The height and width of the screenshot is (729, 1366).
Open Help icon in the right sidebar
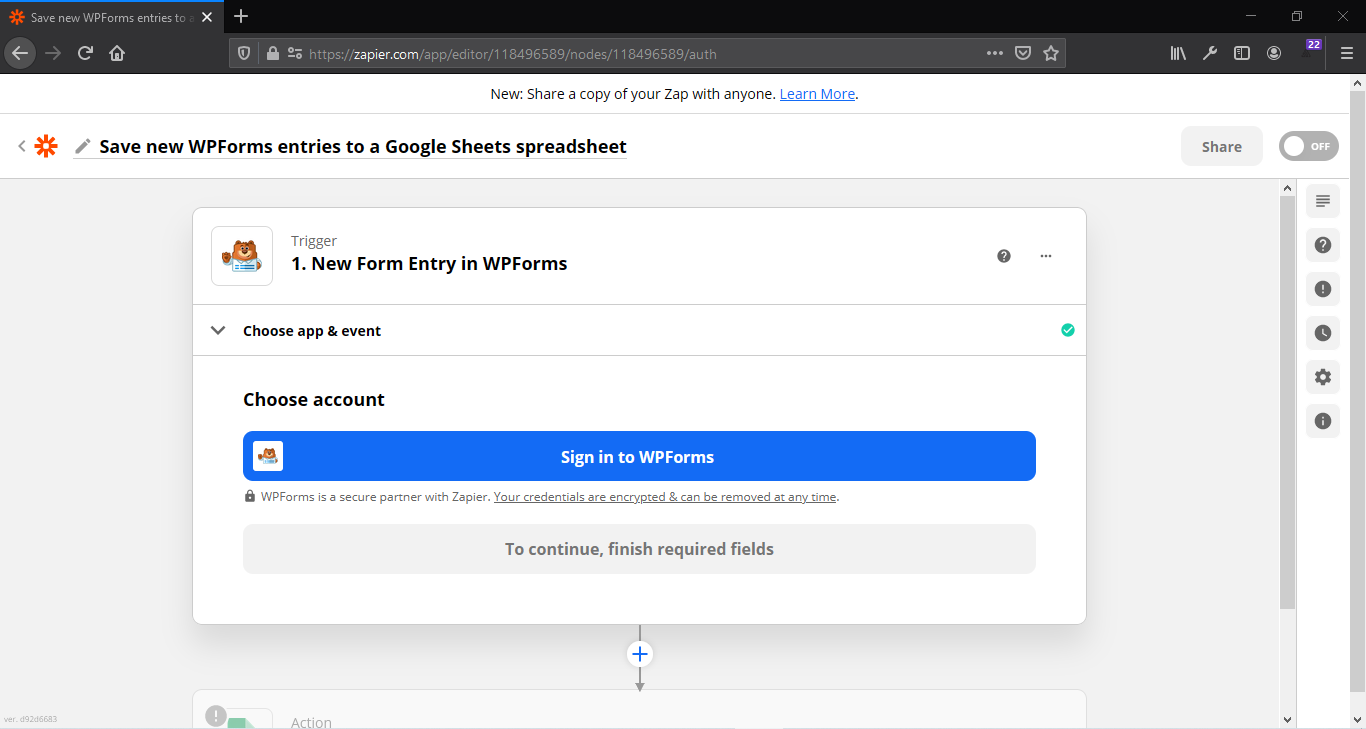[1323, 245]
